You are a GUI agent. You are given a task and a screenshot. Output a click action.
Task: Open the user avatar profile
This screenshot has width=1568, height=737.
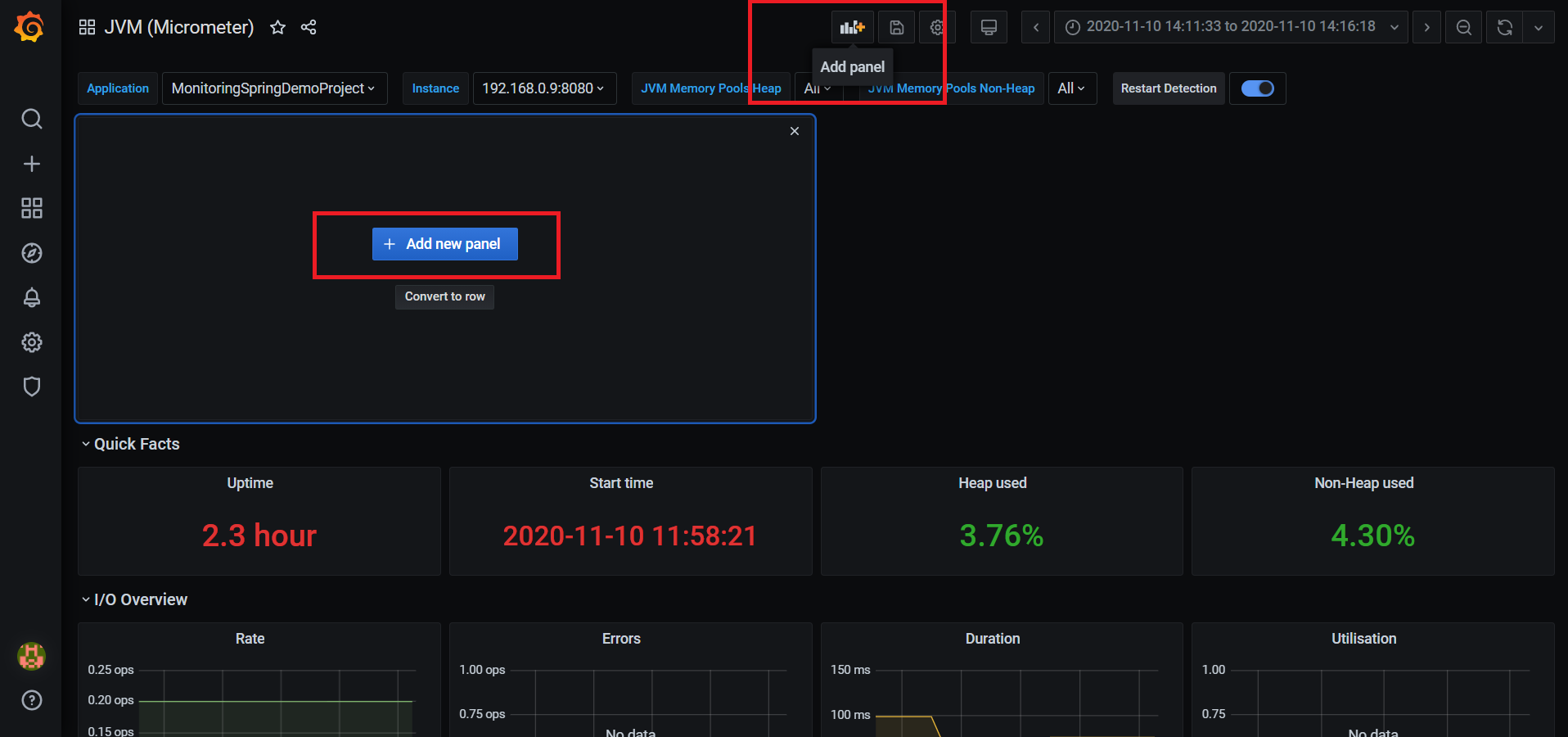coord(31,656)
